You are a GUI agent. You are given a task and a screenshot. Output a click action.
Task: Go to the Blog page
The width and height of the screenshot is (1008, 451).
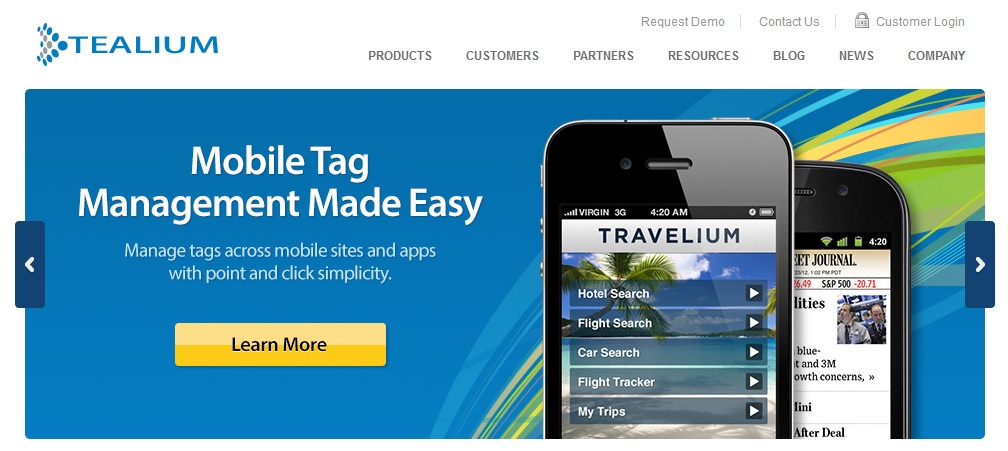click(789, 56)
